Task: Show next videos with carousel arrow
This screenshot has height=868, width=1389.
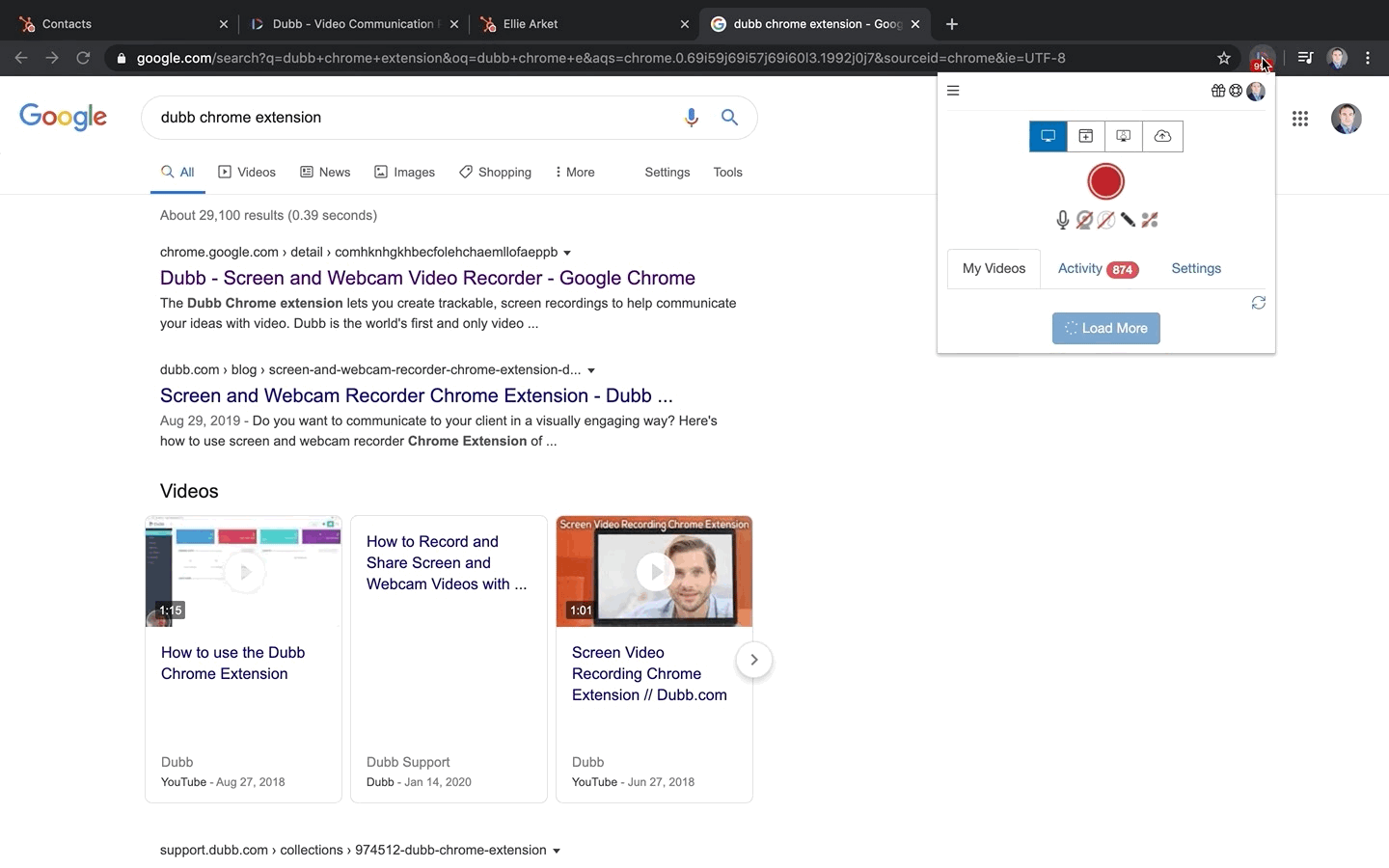Action: coord(754,660)
